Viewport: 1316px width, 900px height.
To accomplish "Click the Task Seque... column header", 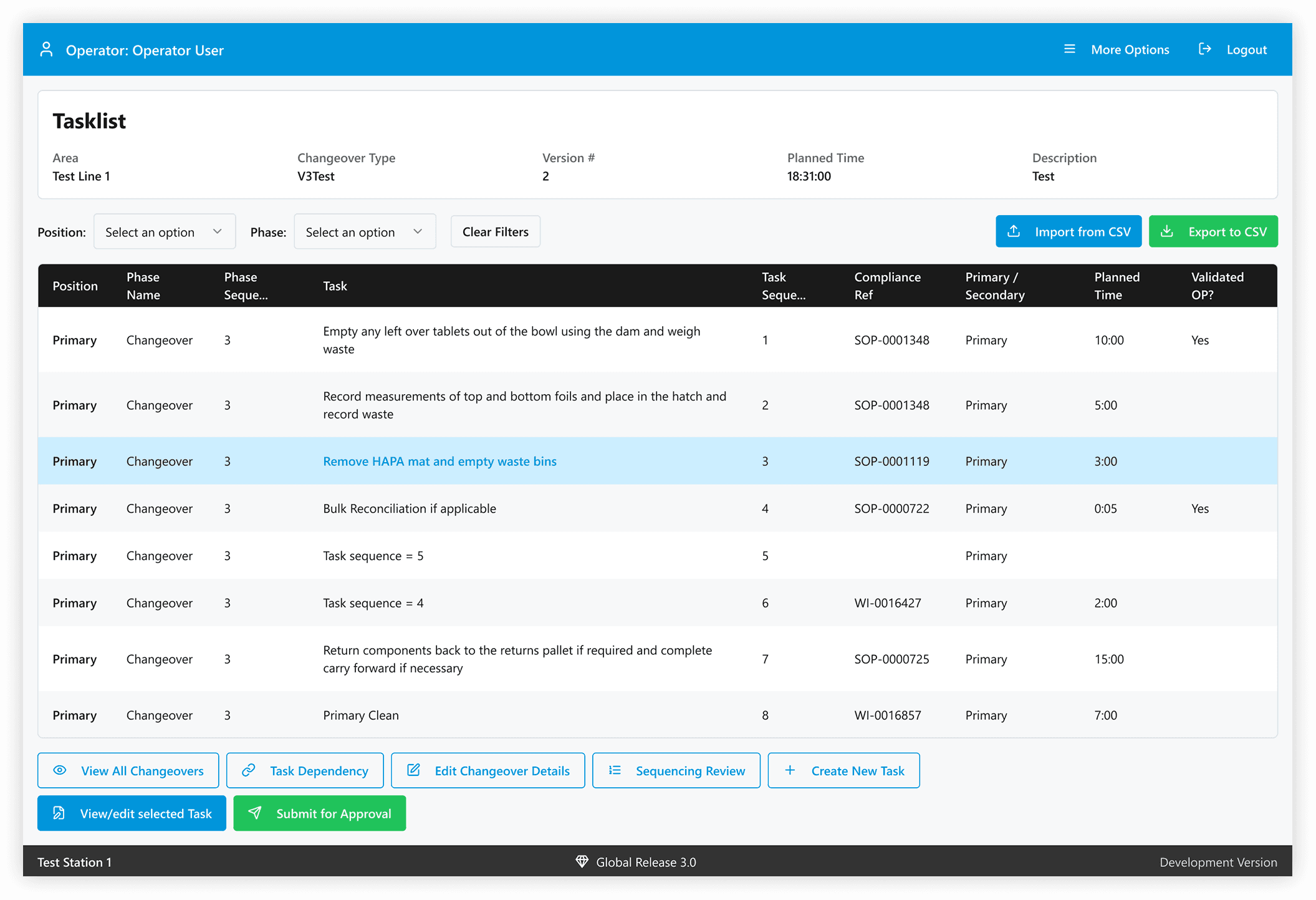I will point(783,286).
